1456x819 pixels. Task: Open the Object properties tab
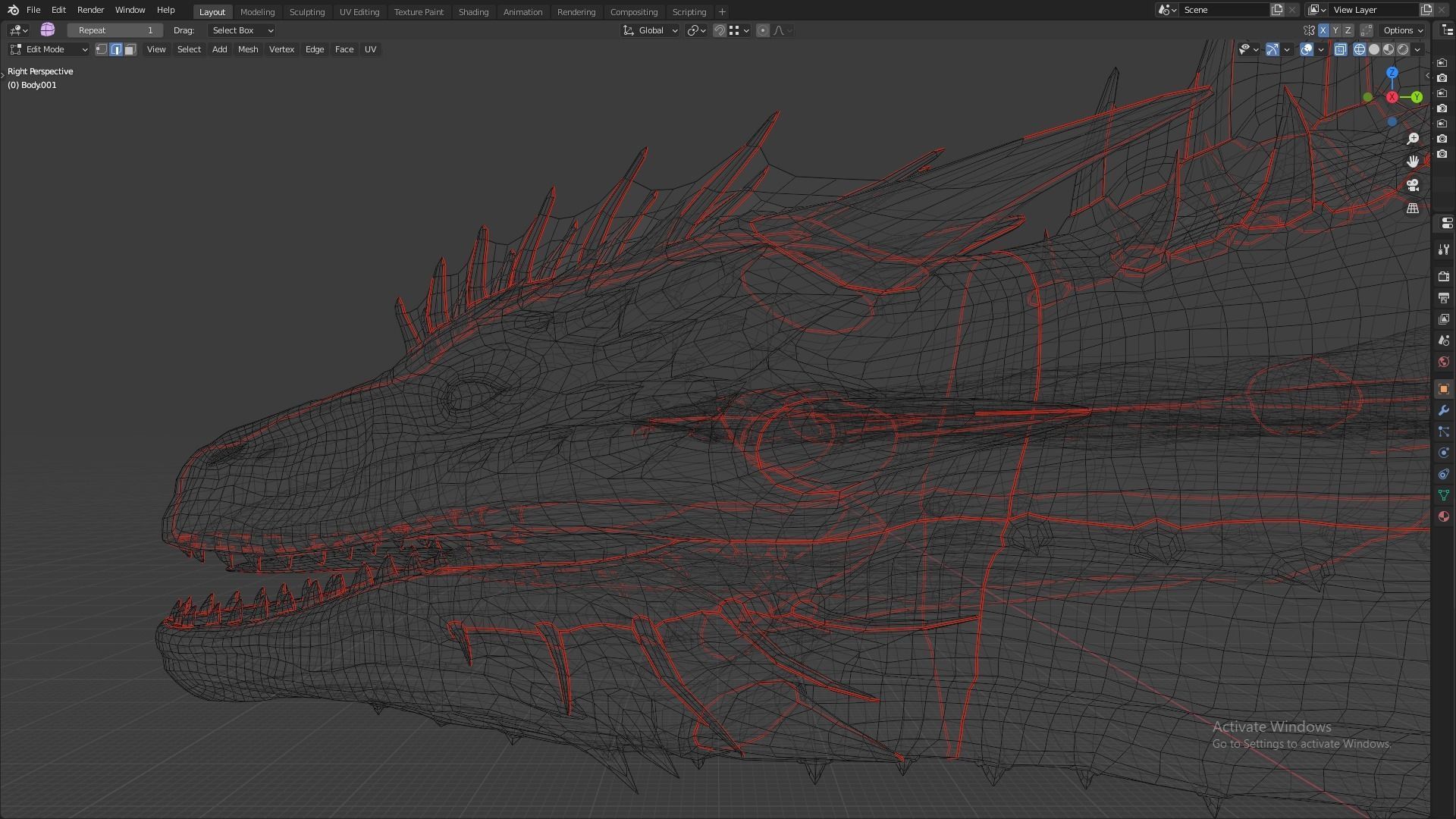pos(1444,389)
